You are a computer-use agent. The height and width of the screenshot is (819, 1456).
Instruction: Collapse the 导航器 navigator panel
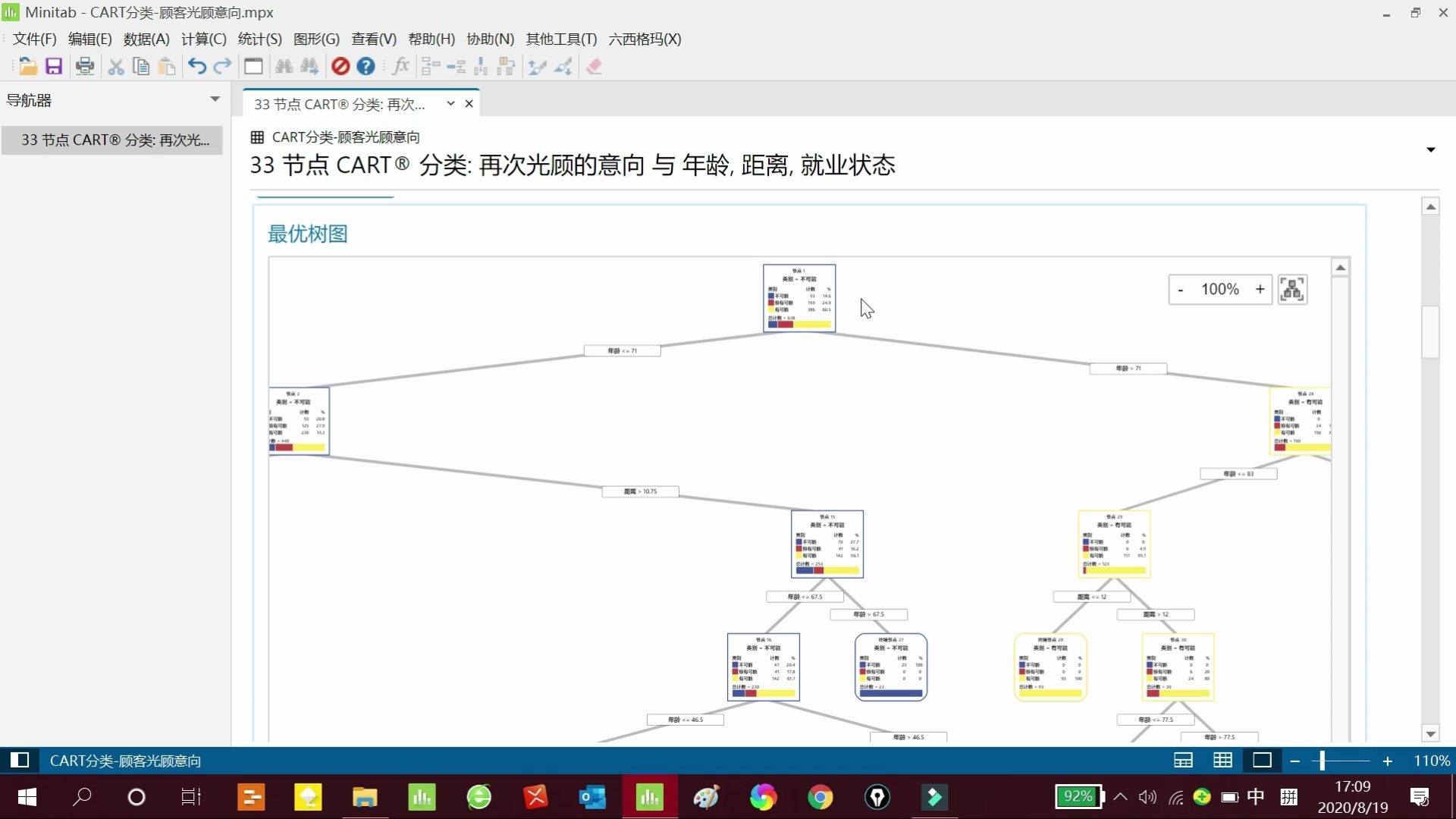click(215, 99)
